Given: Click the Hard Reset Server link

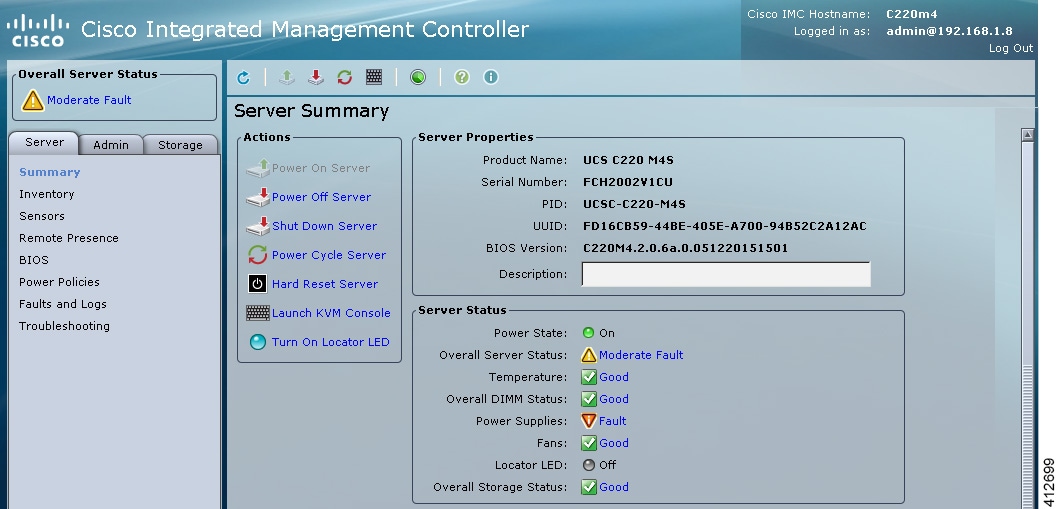Looking at the screenshot, I should [x=325, y=284].
